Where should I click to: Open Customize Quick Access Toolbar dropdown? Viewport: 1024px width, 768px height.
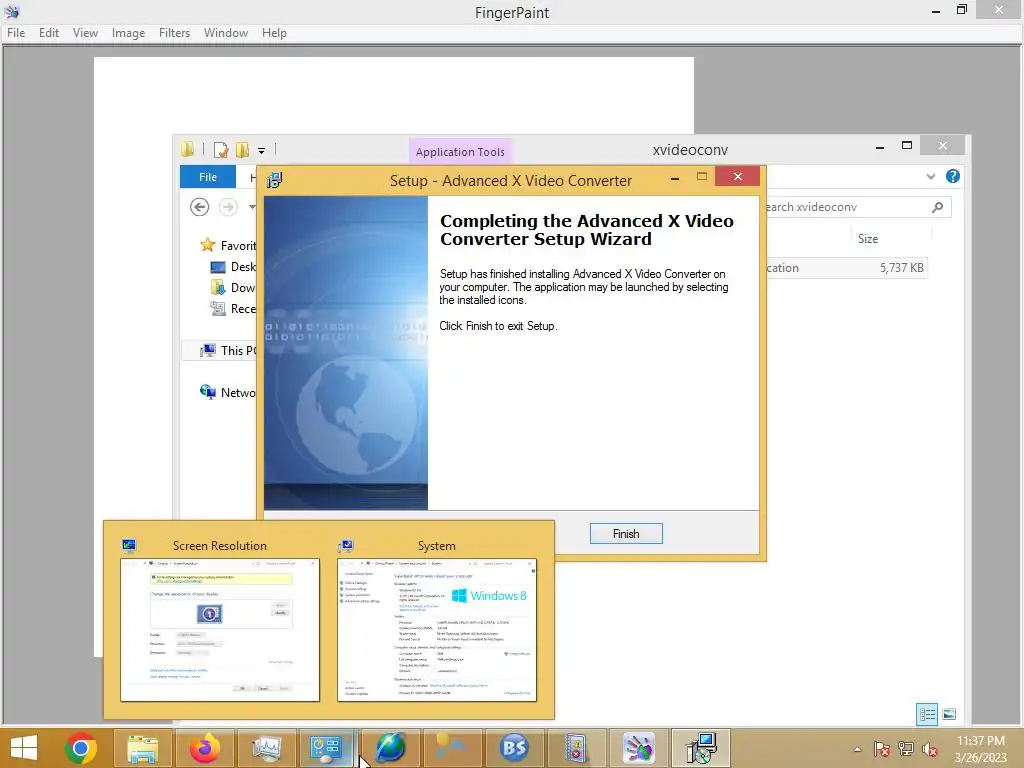[x=261, y=150]
